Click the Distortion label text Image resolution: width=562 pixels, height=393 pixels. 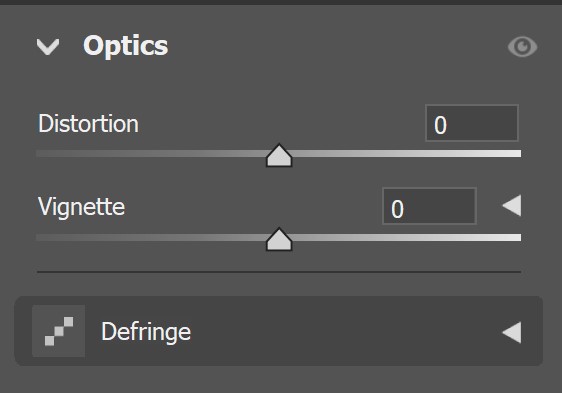point(89,124)
